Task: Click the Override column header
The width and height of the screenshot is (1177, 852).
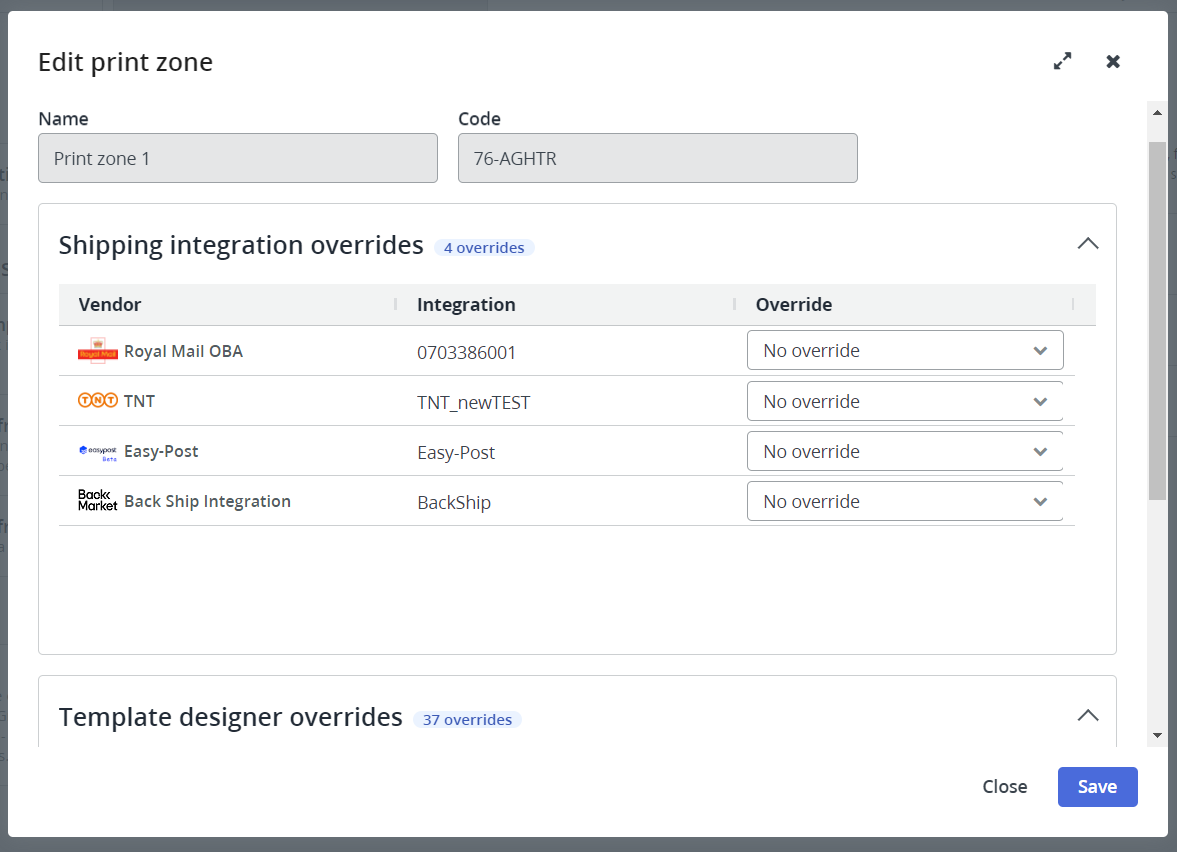Action: (793, 305)
